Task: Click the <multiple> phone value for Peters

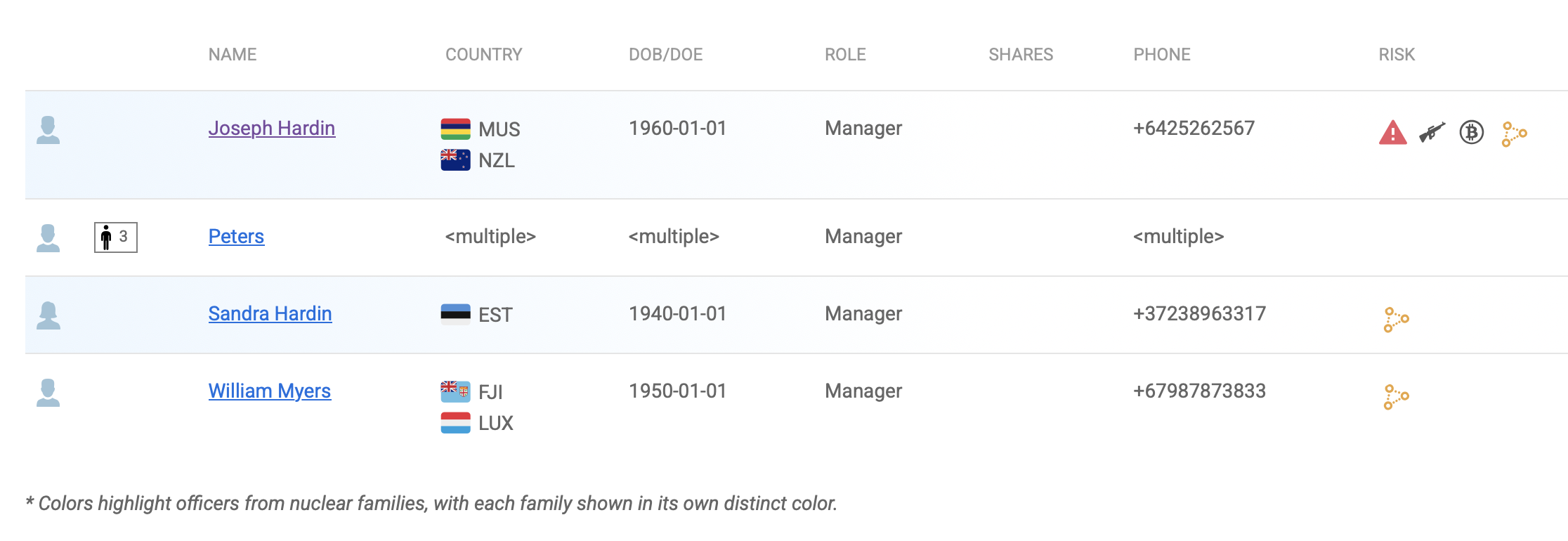Action: pyautogui.click(x=1178, y=236)
